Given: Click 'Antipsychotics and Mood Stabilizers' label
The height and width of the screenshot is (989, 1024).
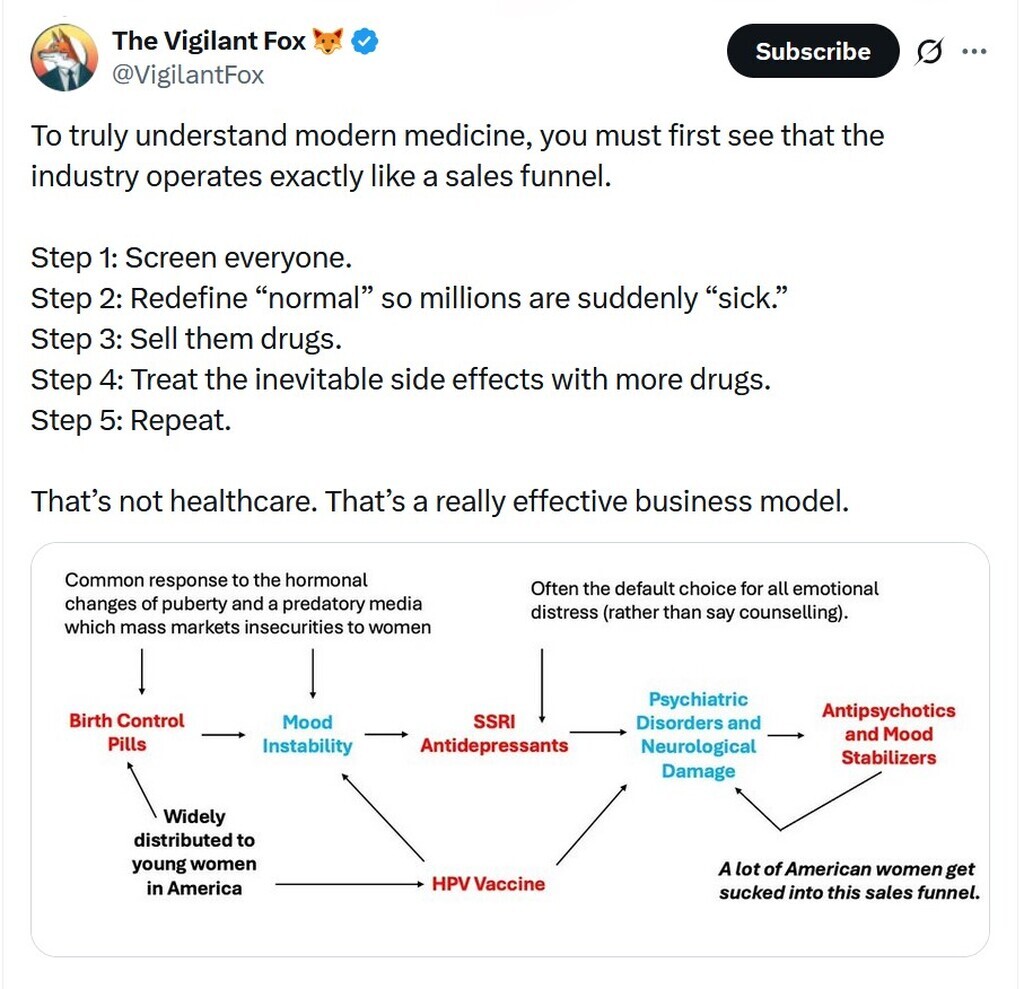Looking at the screenshot, I should pos(888,734).
